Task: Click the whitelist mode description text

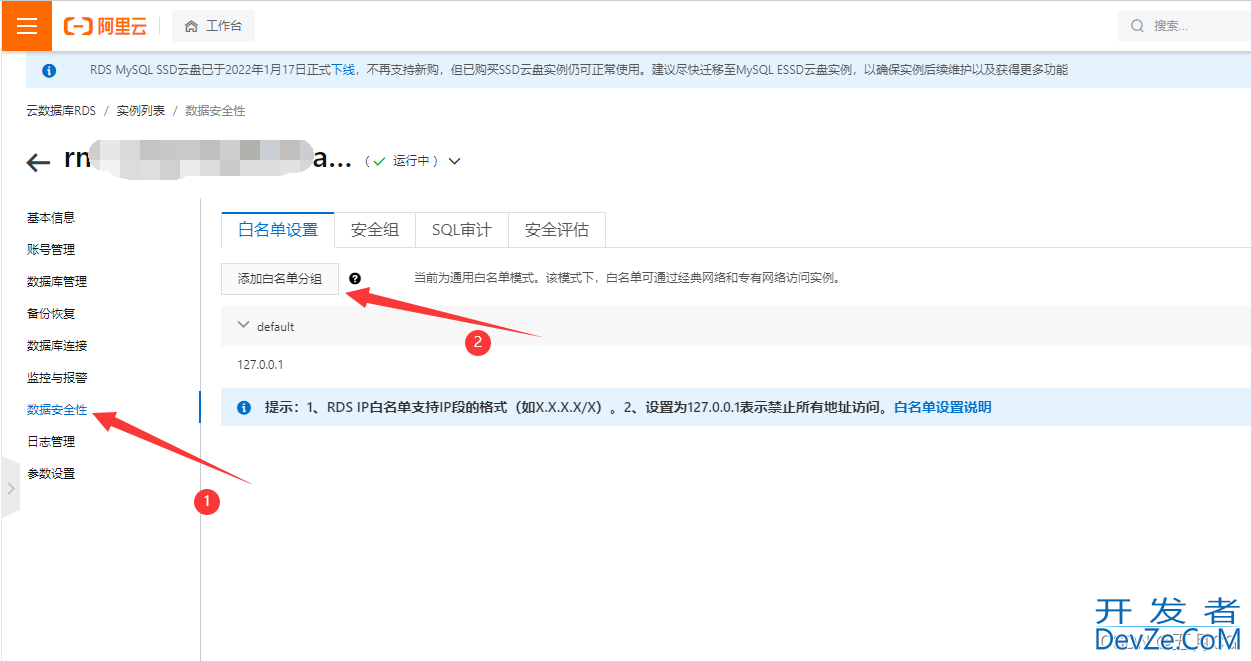Action: tap(627, 279)
